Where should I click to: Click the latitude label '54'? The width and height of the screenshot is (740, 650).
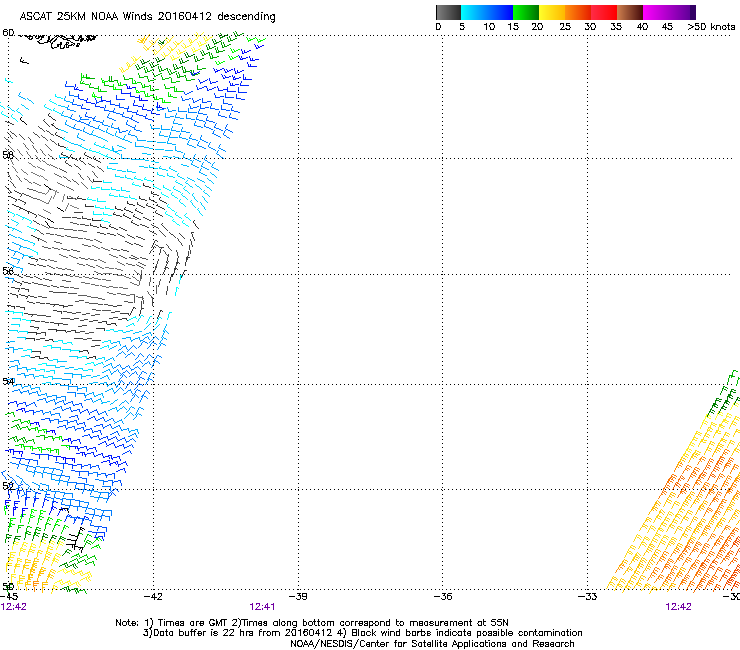(x=8, y=381)
